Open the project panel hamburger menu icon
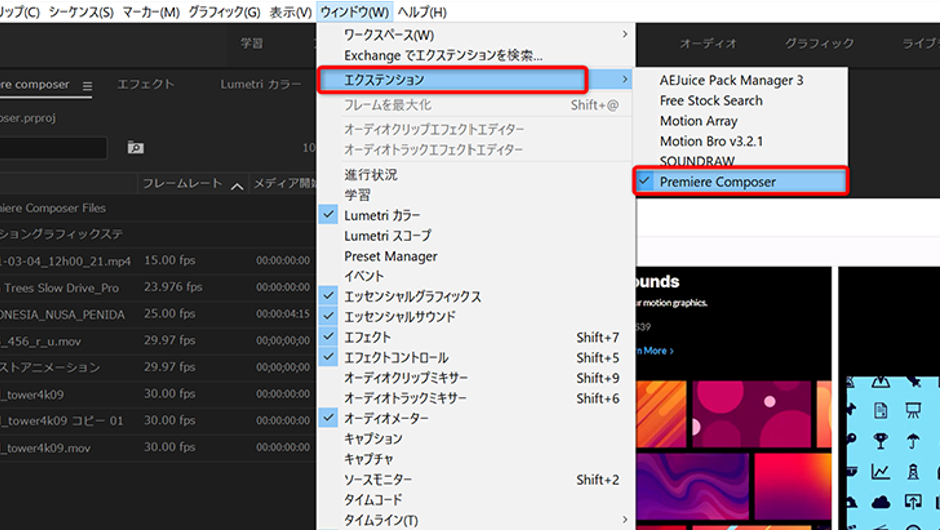Viewport: 940px width, 530px height. [88, 86]
